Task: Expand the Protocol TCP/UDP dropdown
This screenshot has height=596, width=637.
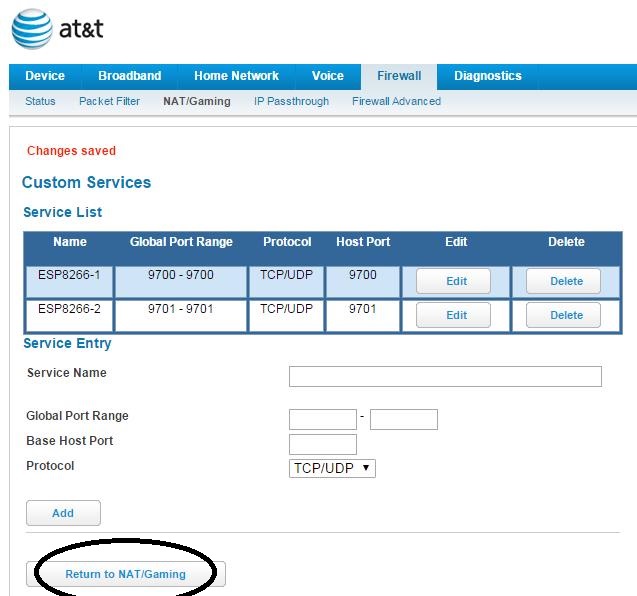Action: pos(332,468)
